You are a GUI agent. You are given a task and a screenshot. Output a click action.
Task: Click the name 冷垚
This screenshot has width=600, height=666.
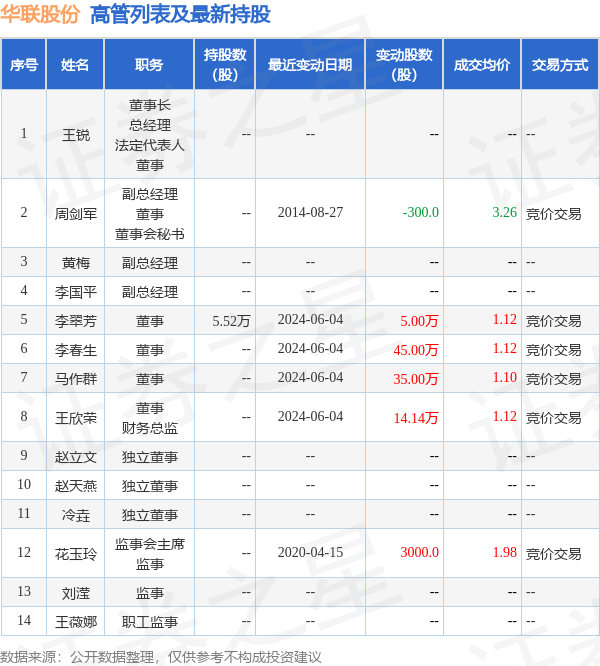coord(76,515)
